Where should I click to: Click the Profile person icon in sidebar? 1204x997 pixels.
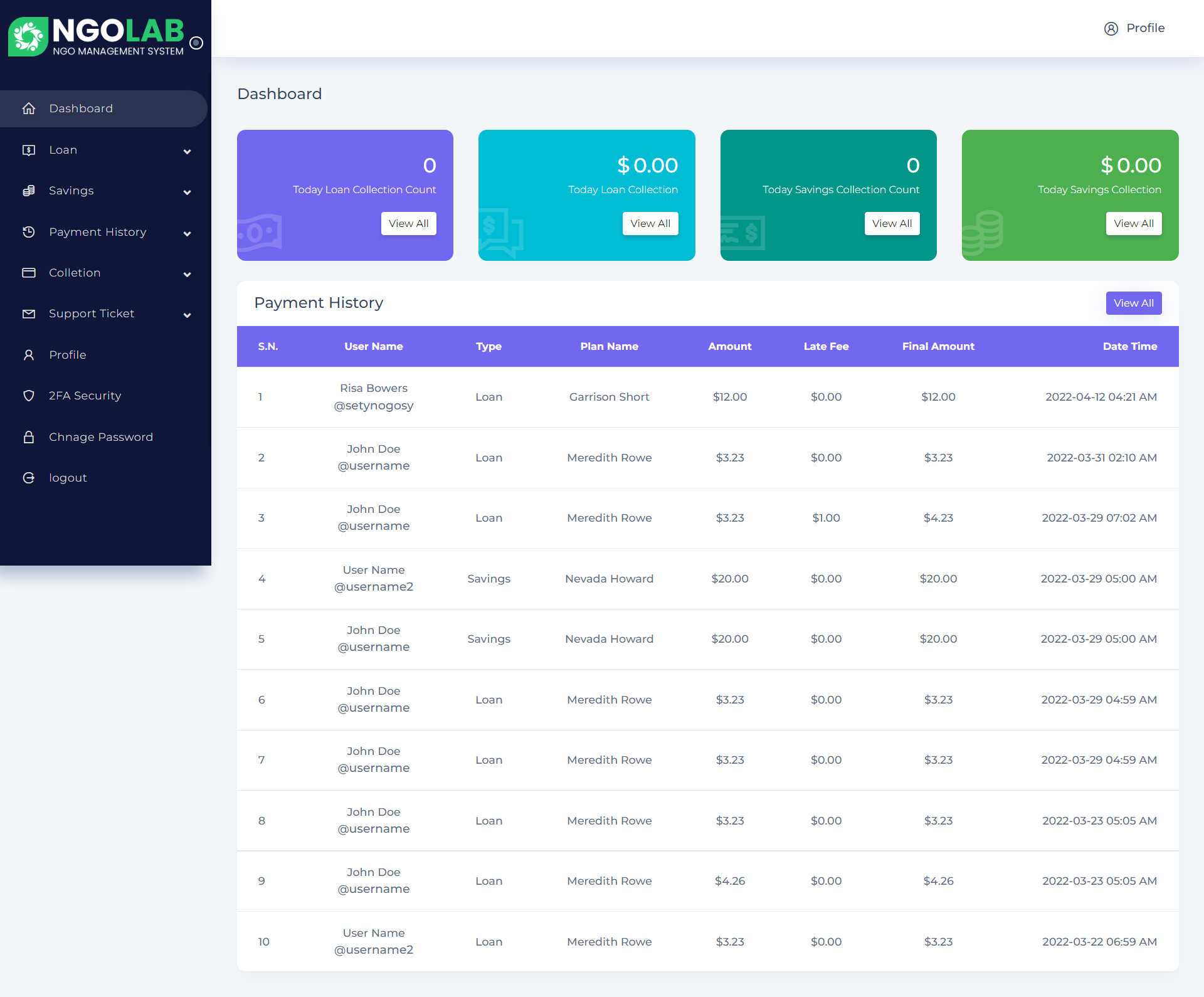point(29,354)
